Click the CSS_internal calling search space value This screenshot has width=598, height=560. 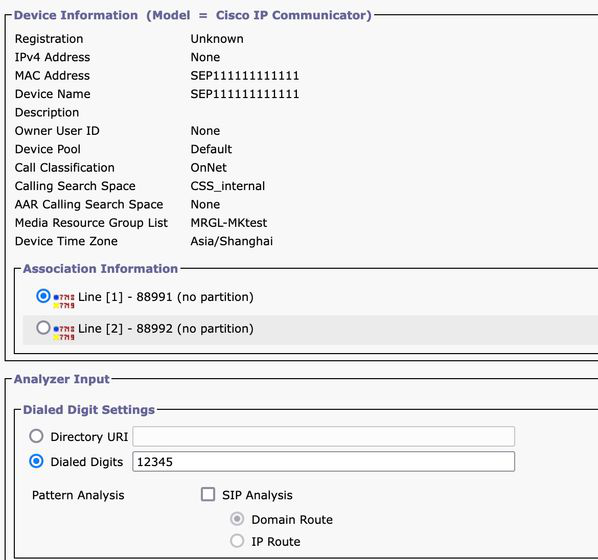click(x=228, y=186)
